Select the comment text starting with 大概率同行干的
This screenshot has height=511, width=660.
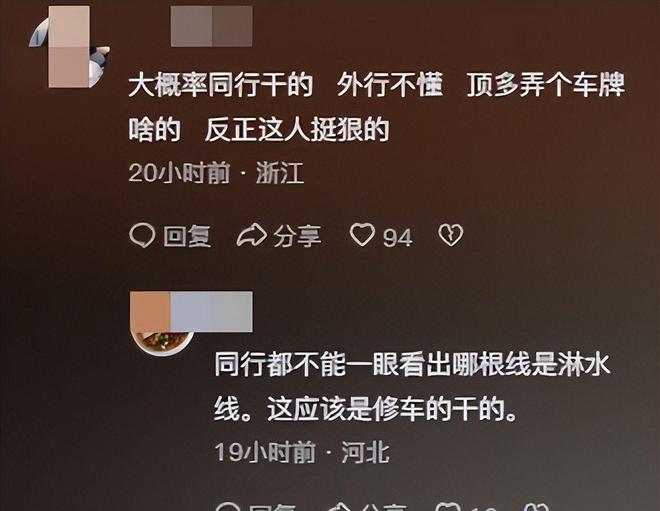[376, 107]
